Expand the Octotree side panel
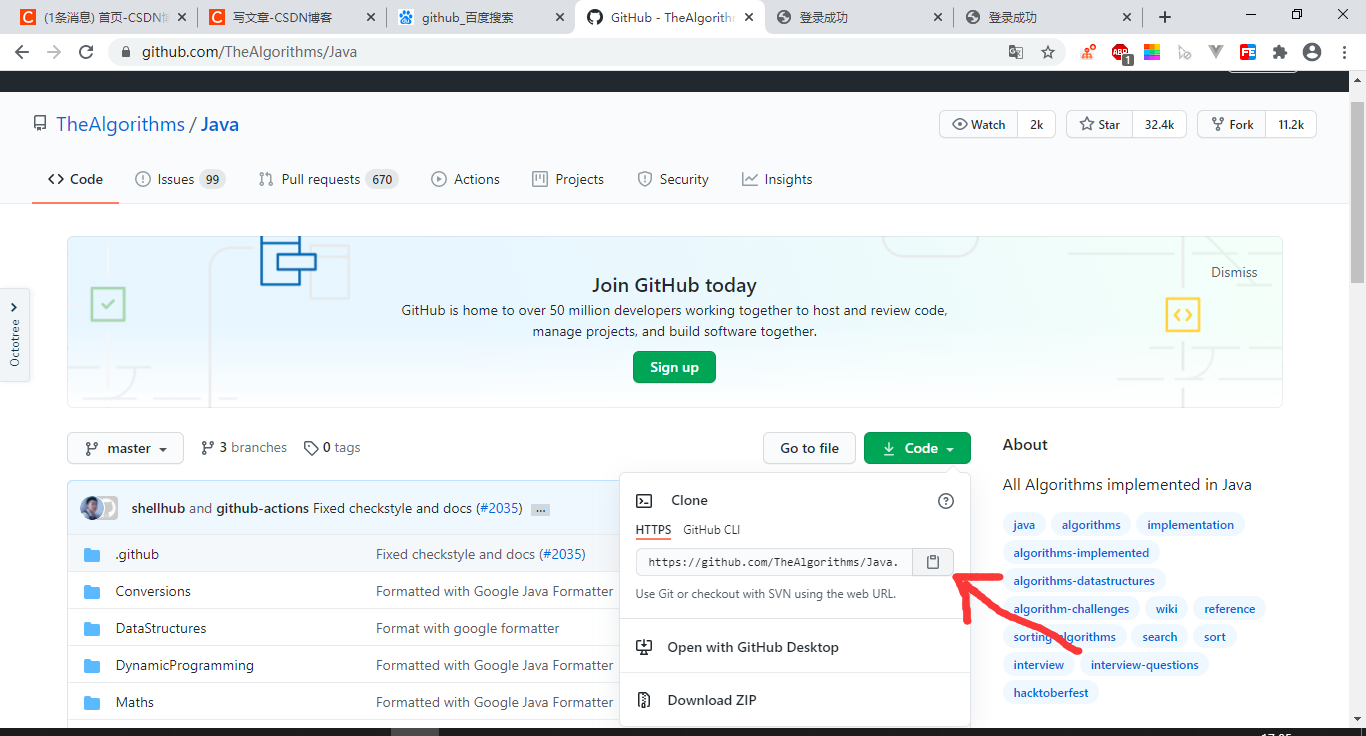 pyautogui.click(x=14, y=335)
